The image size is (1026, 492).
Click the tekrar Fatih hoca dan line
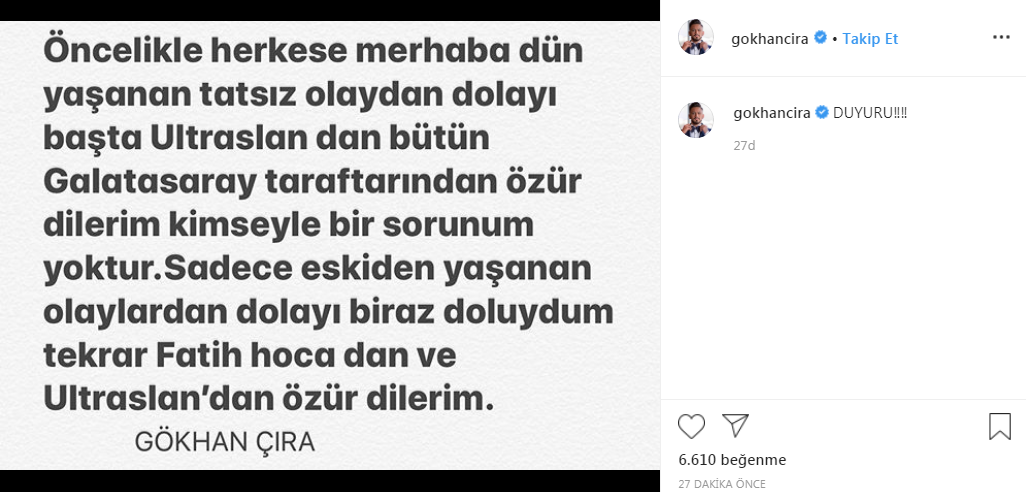point(249,356)
